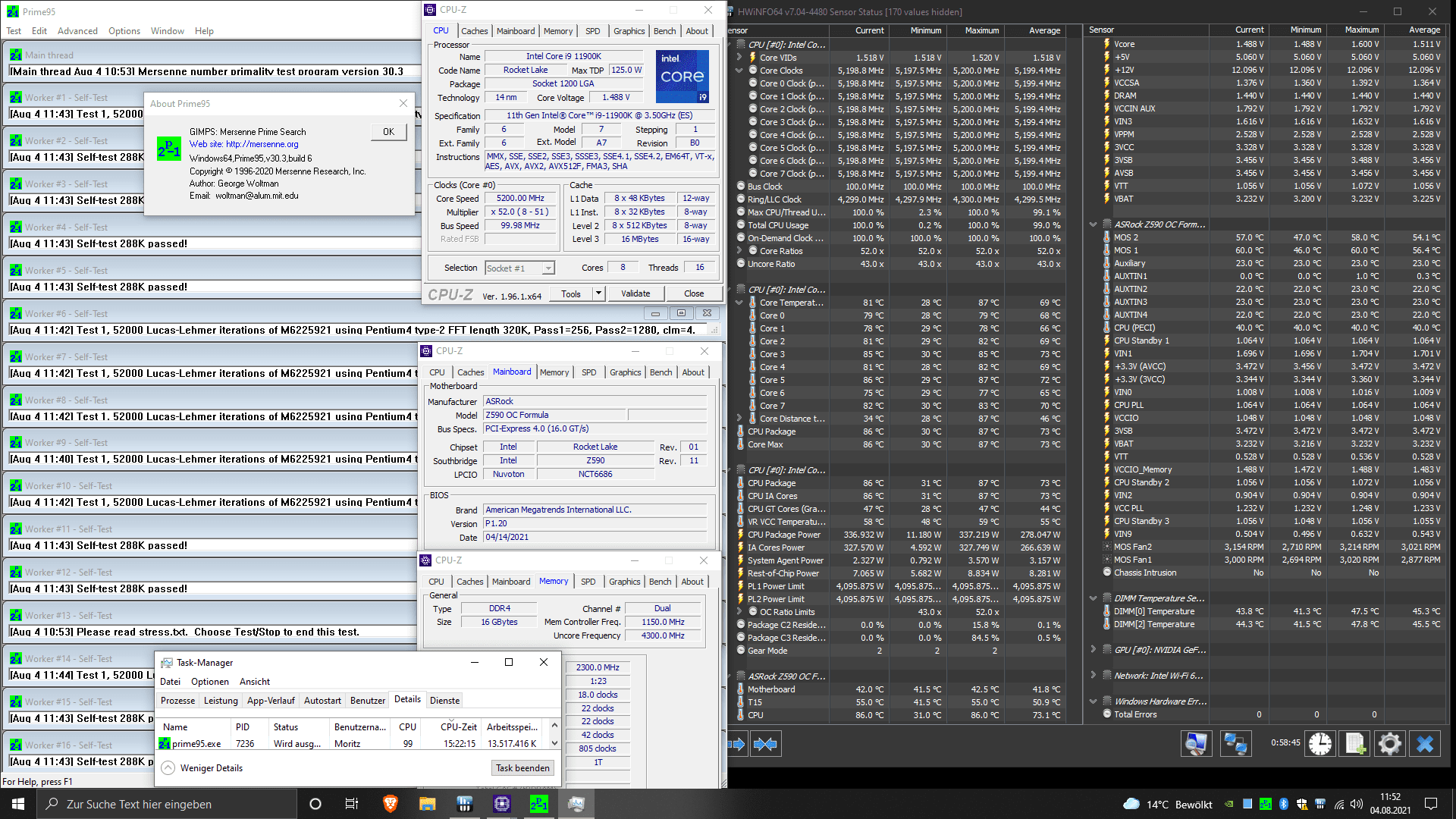Open volume speaker tray icon

tap(1357, 804)
